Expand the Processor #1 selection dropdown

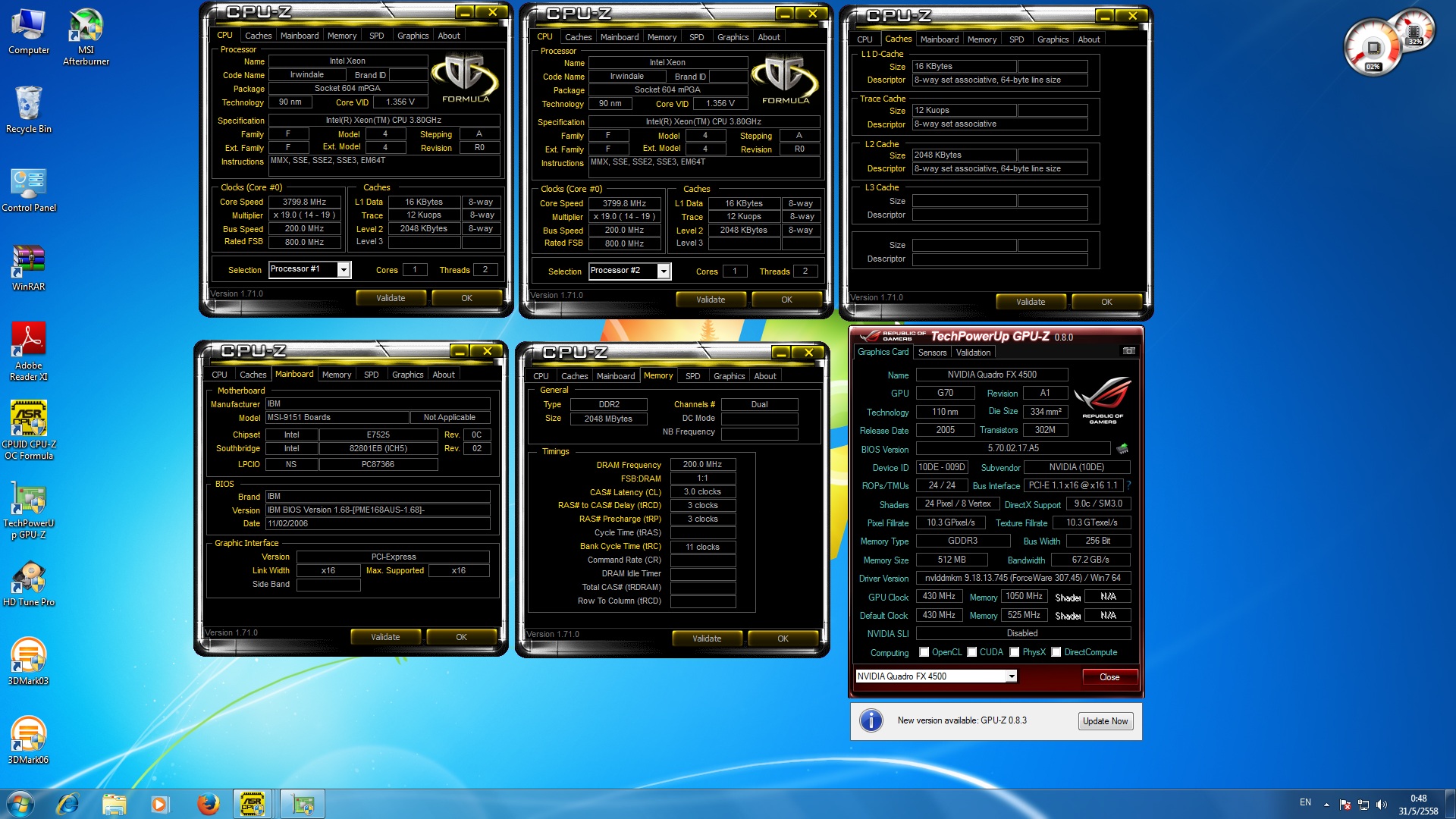[x=344, y=270]
